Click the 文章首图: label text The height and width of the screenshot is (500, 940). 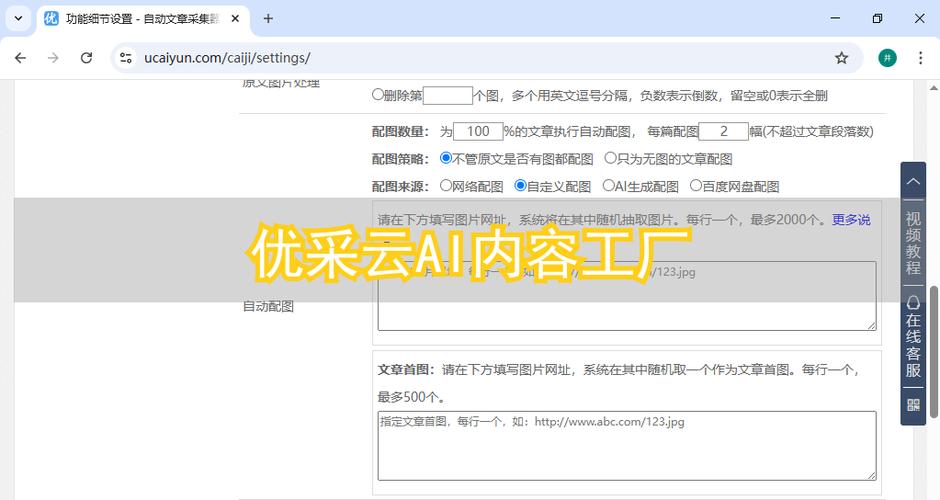point(408,370)
